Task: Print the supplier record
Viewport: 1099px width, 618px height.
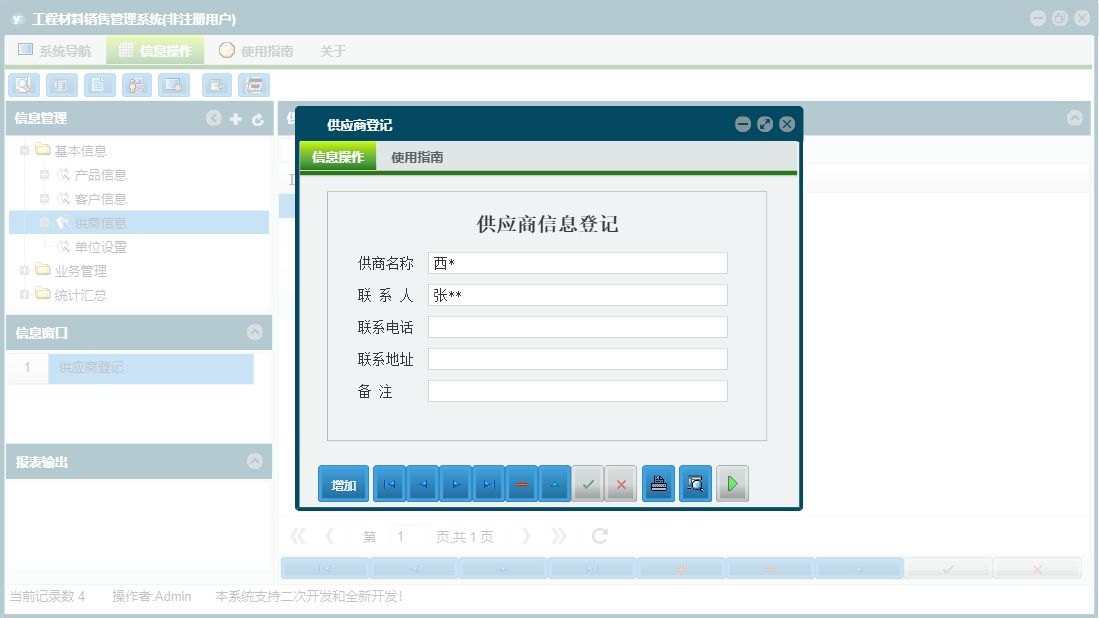Action: click(659, 483)
